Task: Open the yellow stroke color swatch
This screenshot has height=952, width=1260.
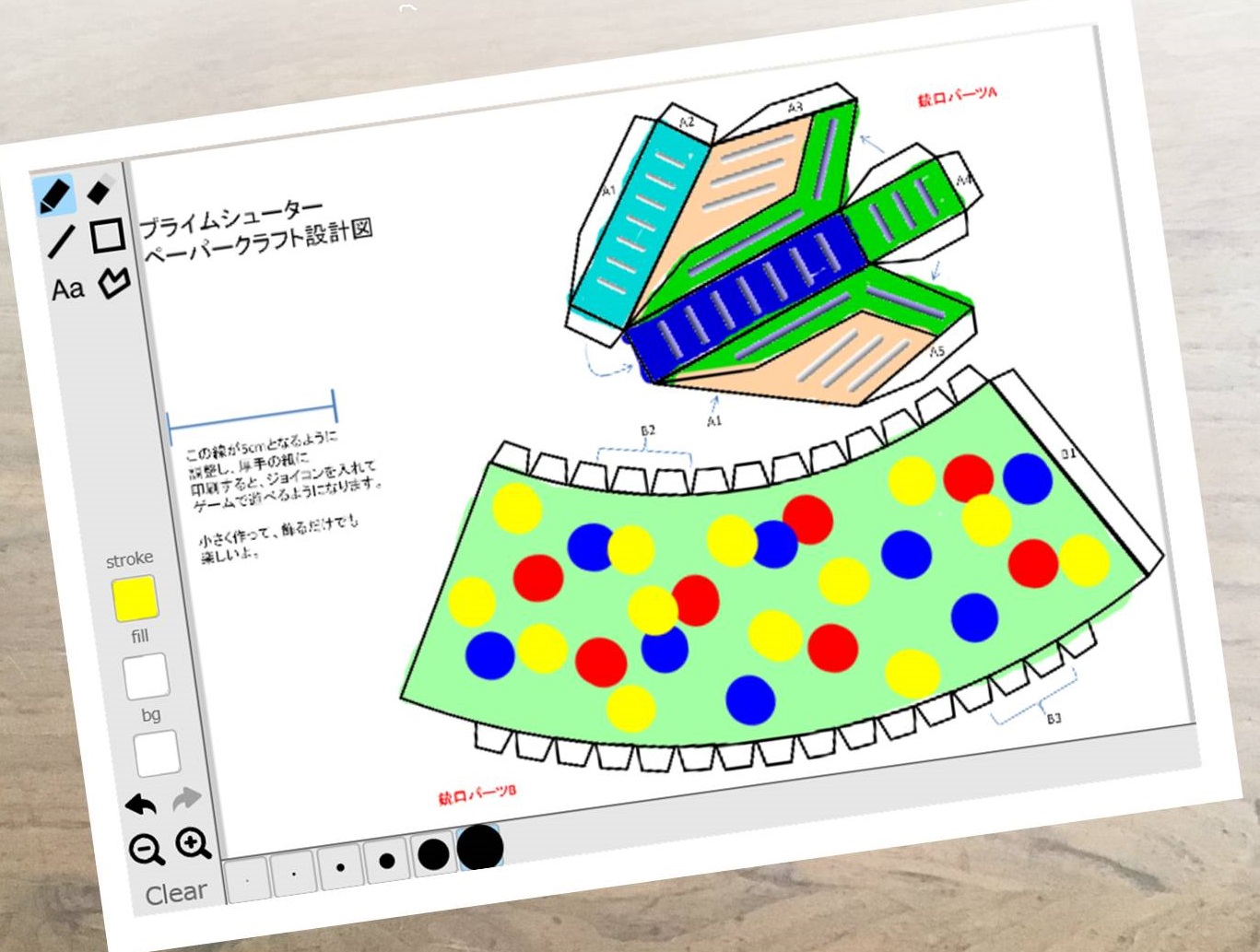Action: [x=135, y=598]
